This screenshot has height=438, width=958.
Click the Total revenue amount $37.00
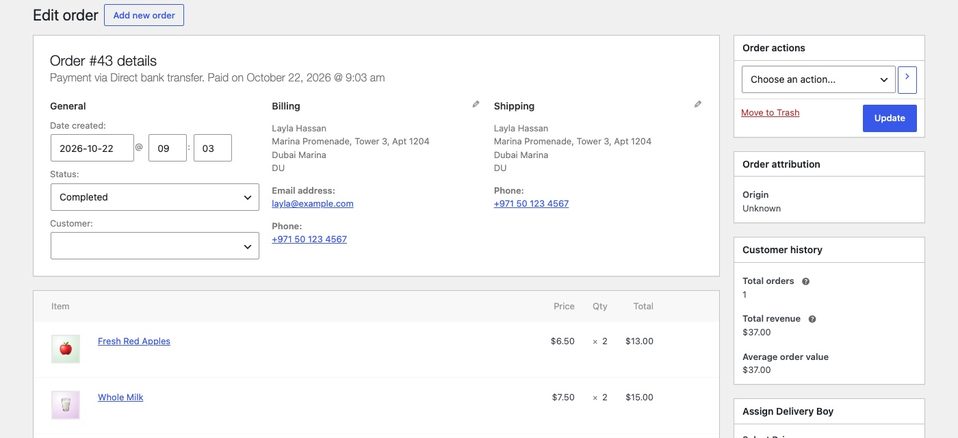click(756, 332)
